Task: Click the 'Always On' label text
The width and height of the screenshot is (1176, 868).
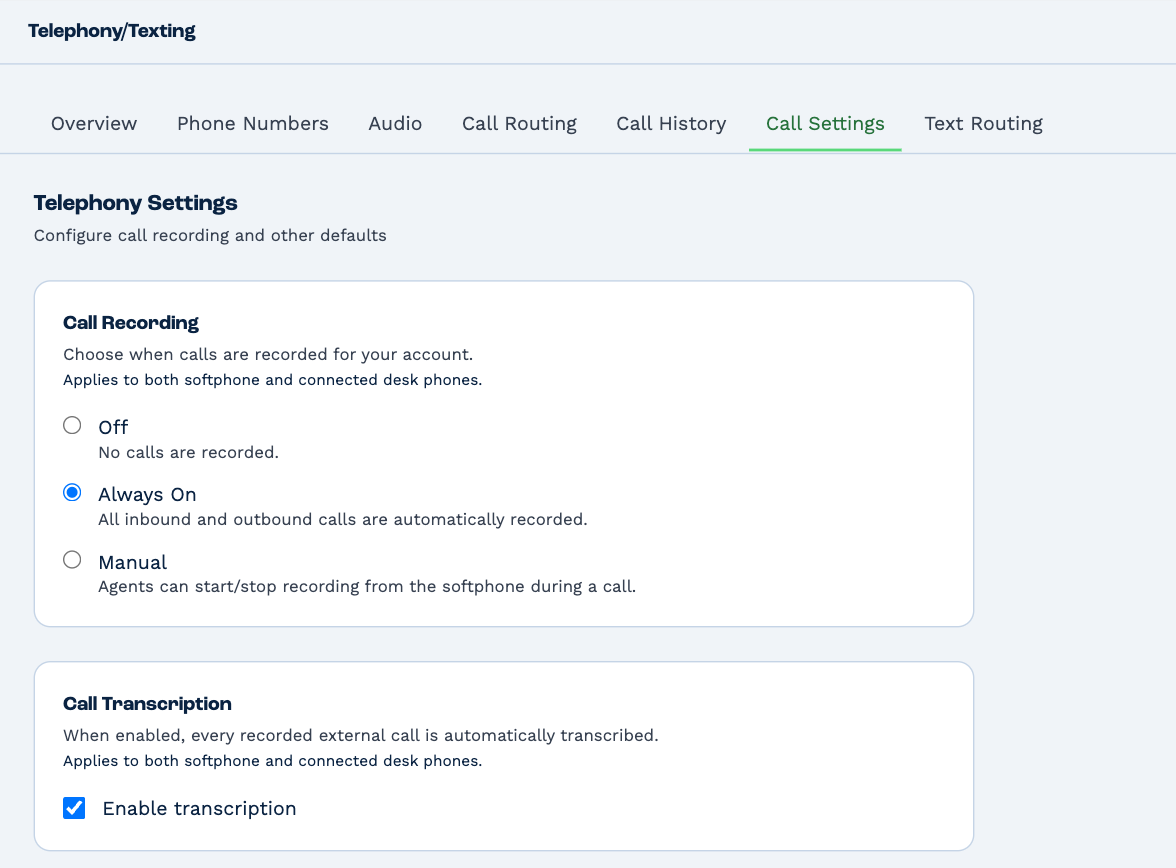Action: click(x=147, y=494)
